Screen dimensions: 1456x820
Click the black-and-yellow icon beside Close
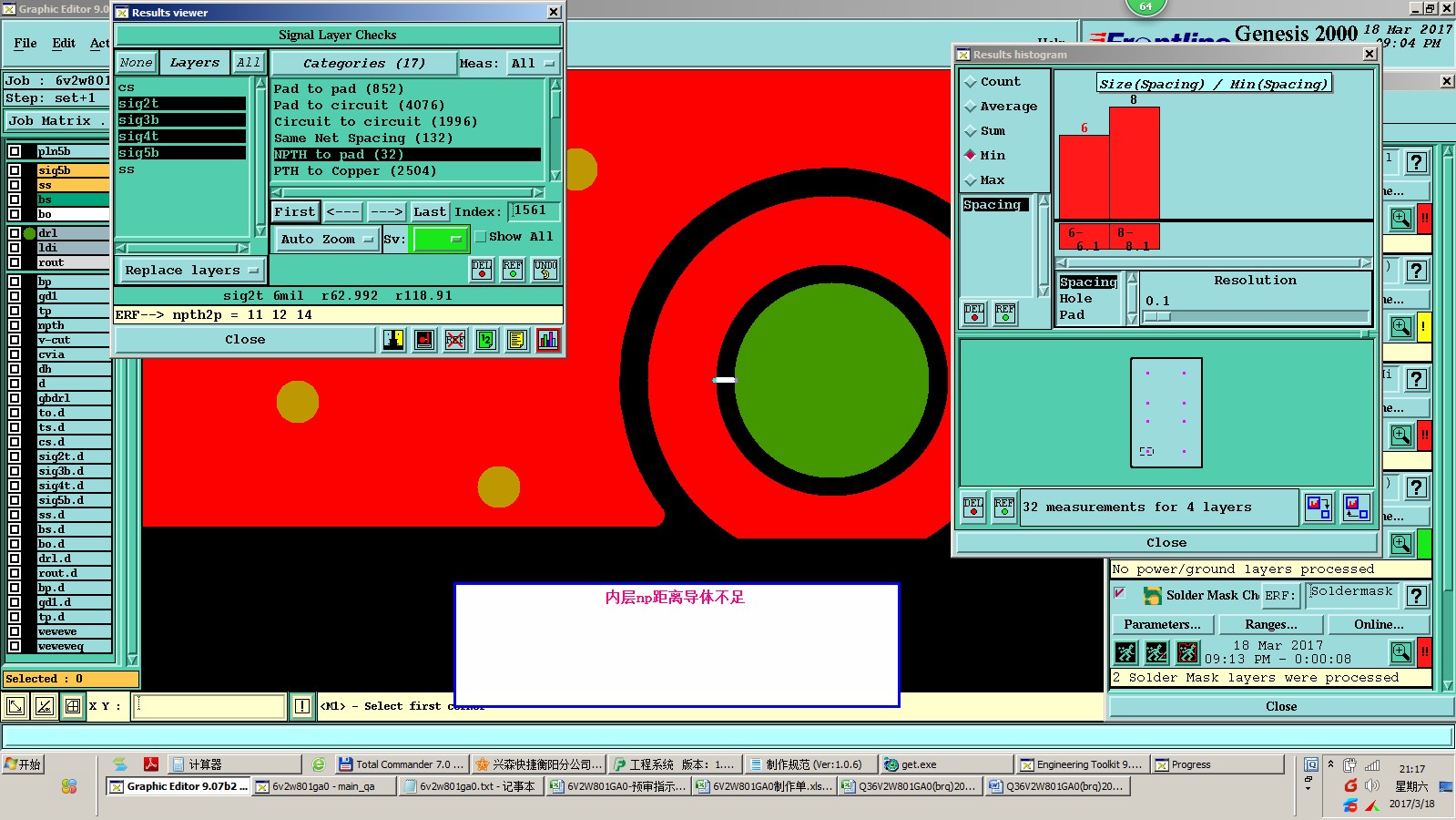(393, 340)
